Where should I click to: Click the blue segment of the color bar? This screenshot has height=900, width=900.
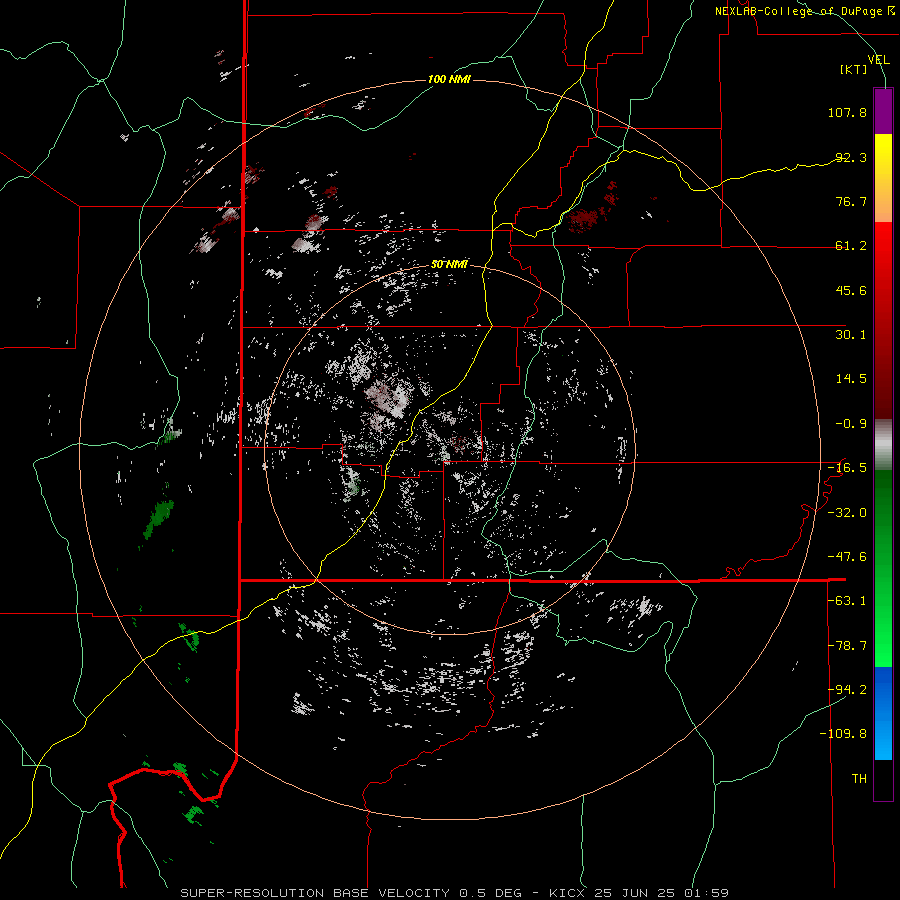point(883,713)
